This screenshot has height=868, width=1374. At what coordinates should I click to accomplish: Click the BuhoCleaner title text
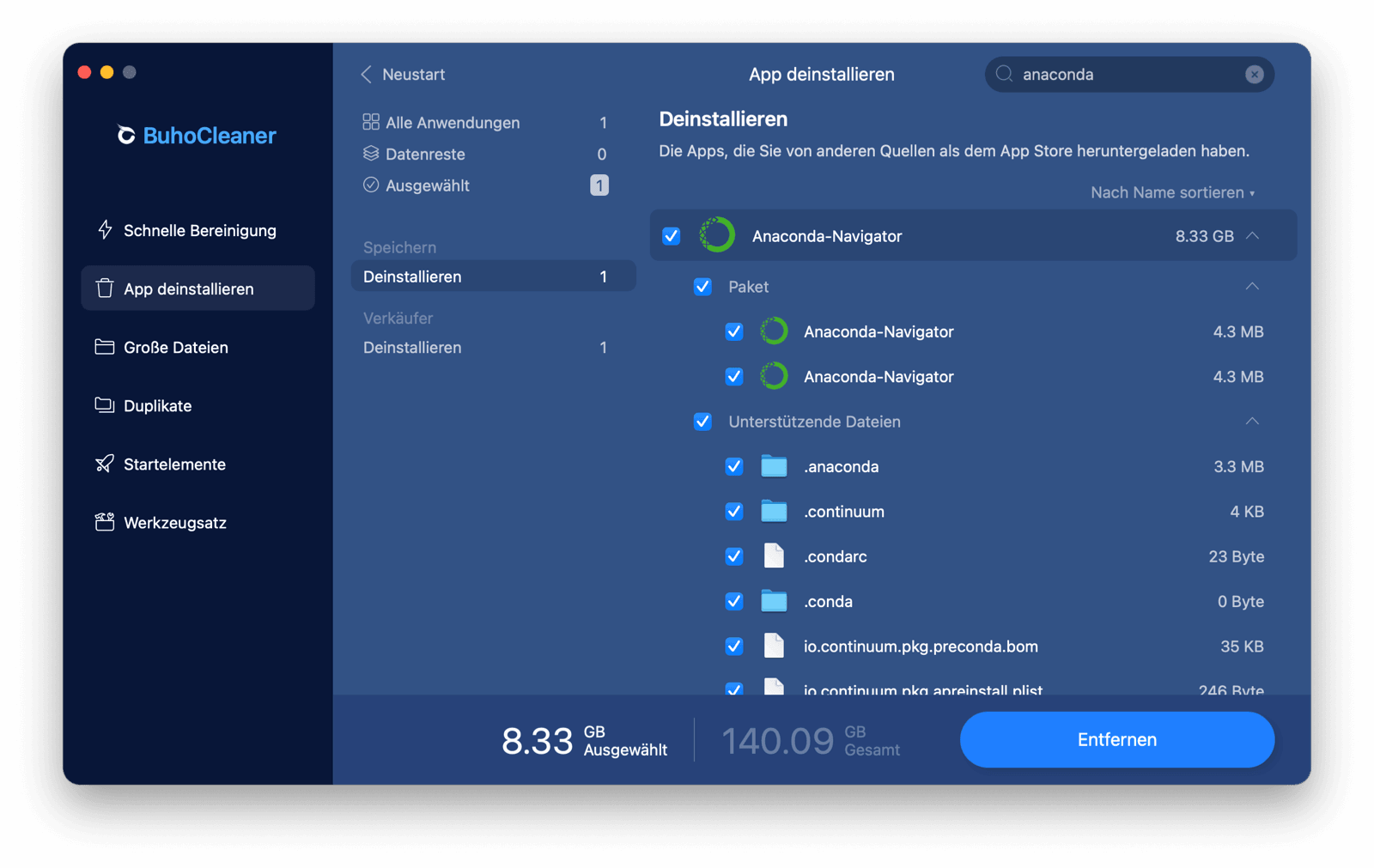pos(210,136)
